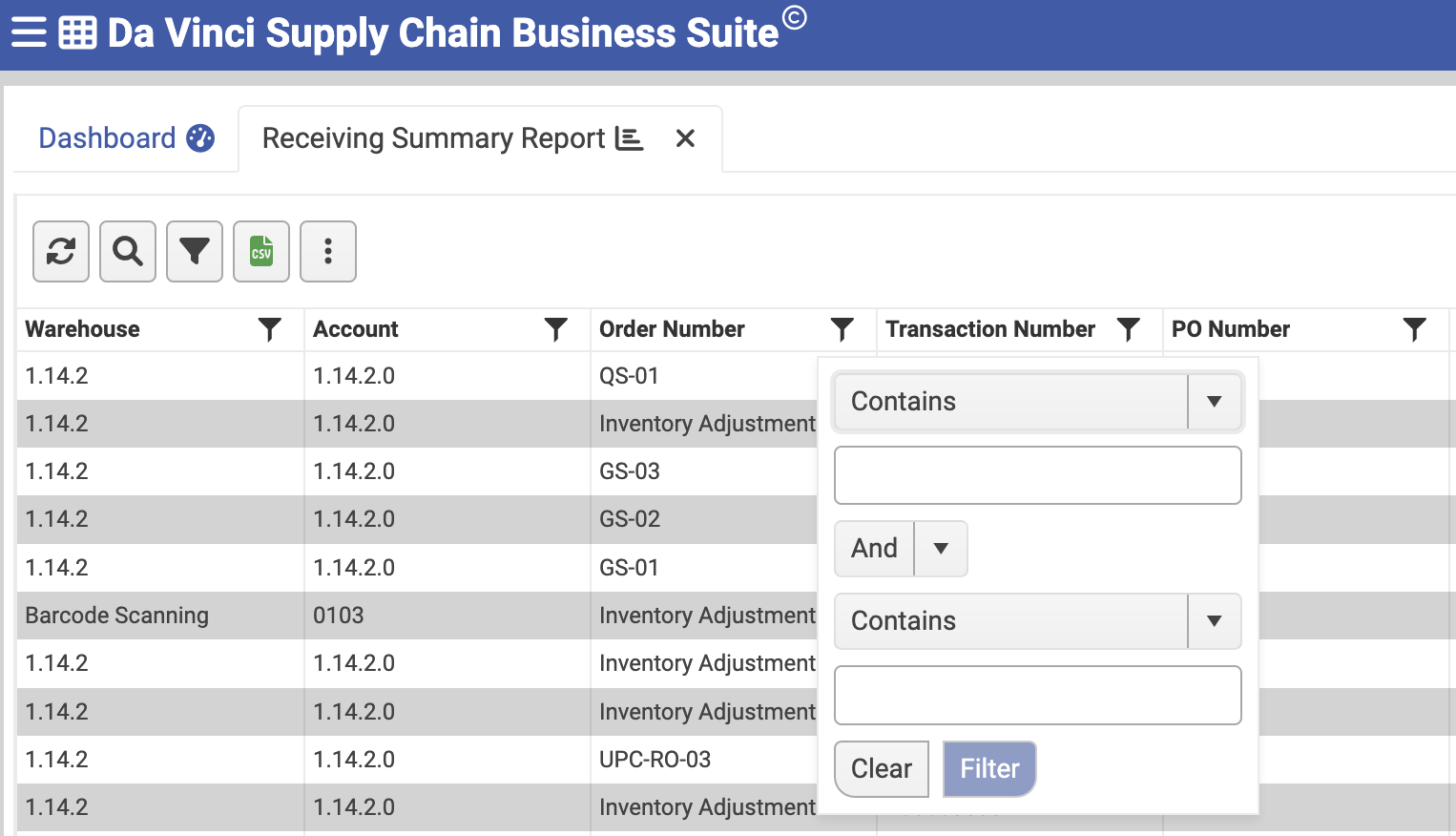Select the QS-01 order cell
This screenshot has height=836, width=1456.
pyautogui.click(x=630, y=376)
